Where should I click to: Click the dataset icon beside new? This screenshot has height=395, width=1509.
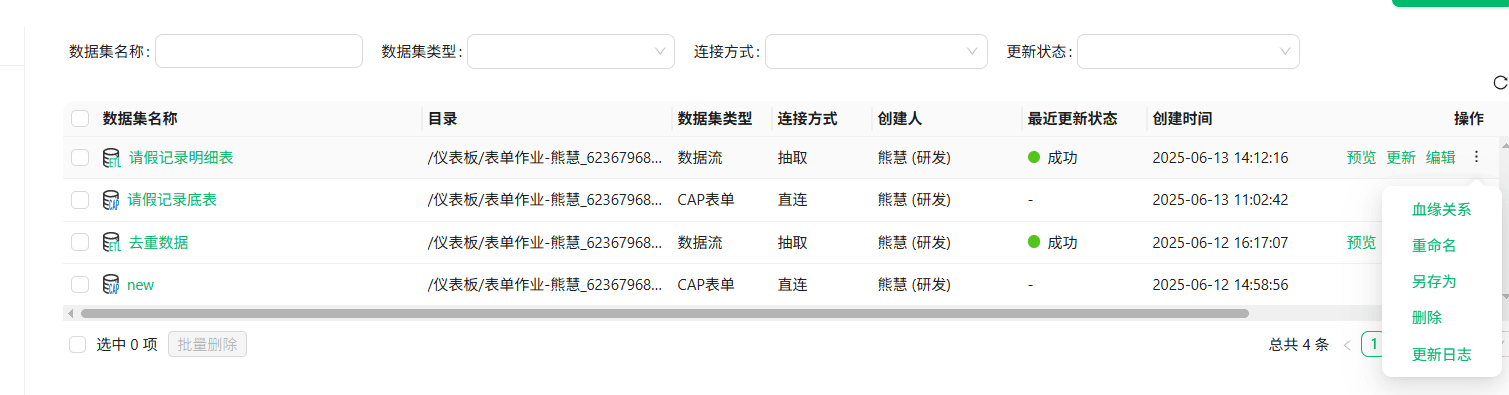(112, 284)
